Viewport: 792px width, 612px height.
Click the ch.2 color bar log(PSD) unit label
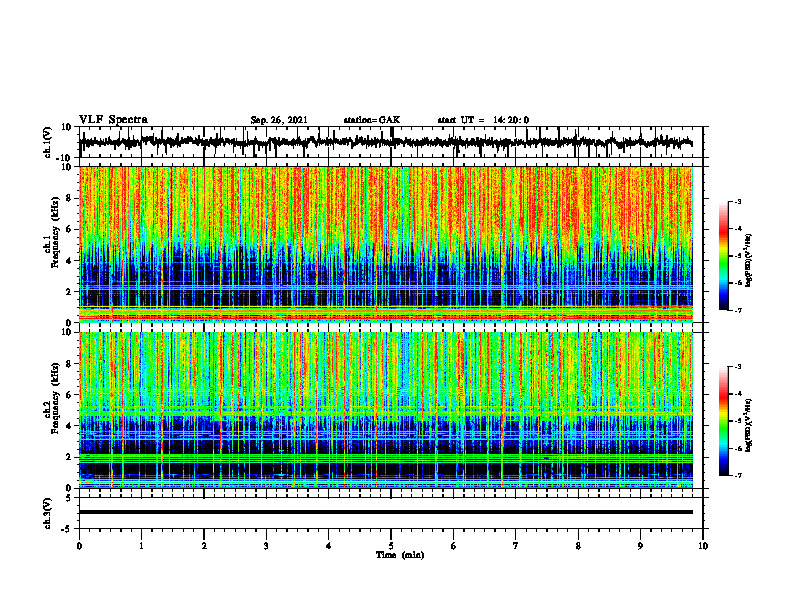pos(749,425)
